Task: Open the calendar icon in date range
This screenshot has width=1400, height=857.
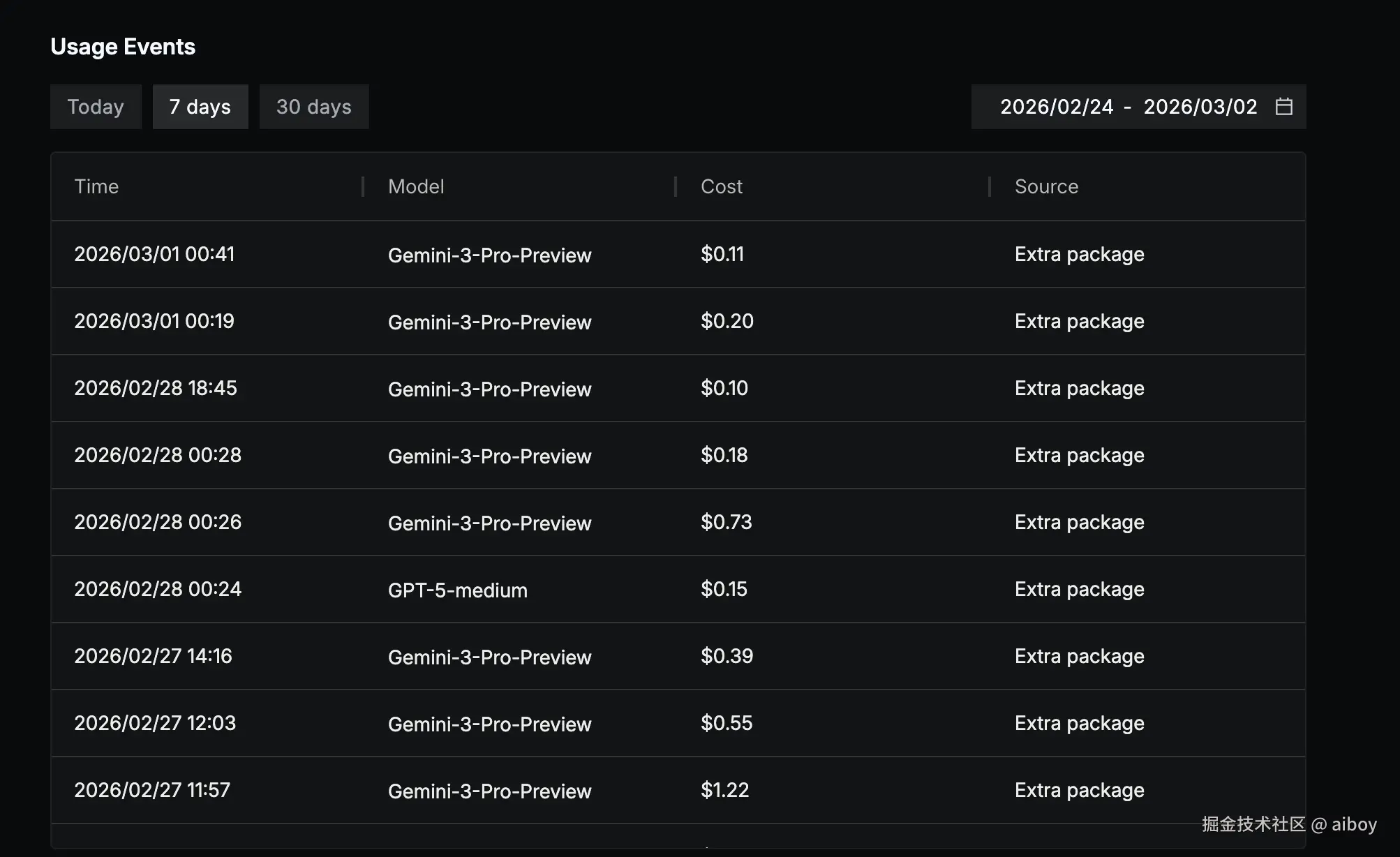Action: click(1283, 107)
